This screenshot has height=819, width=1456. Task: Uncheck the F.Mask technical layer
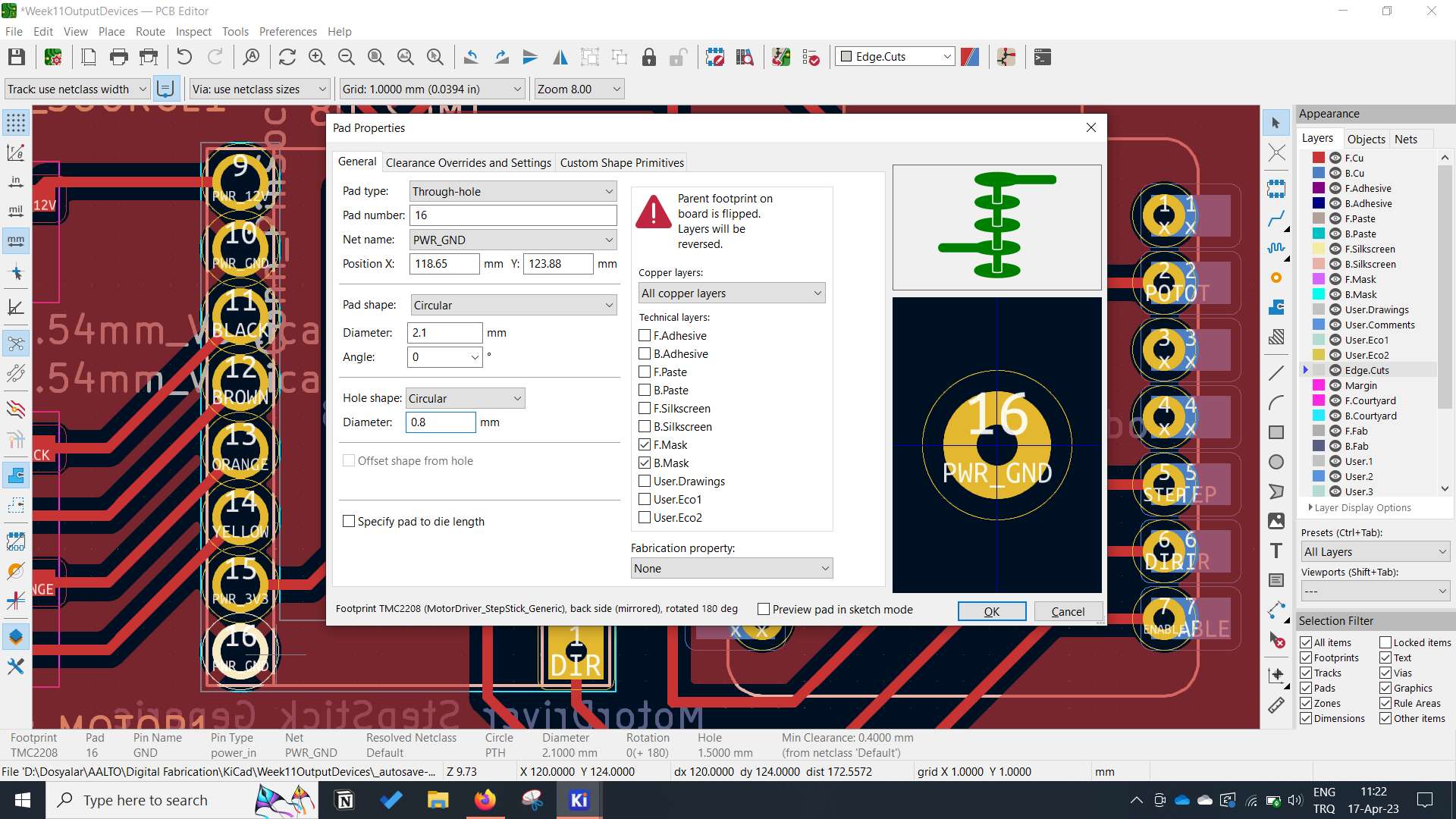pos(645,444)
